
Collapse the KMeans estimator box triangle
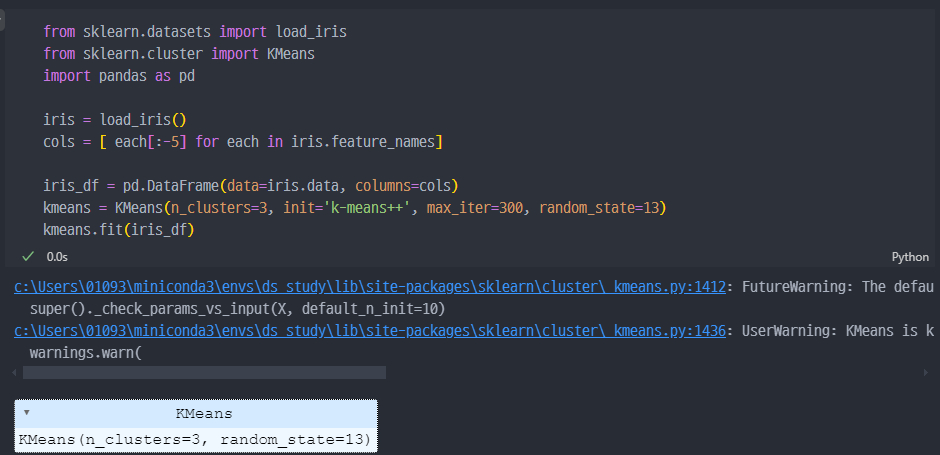[x=26, y=412]
